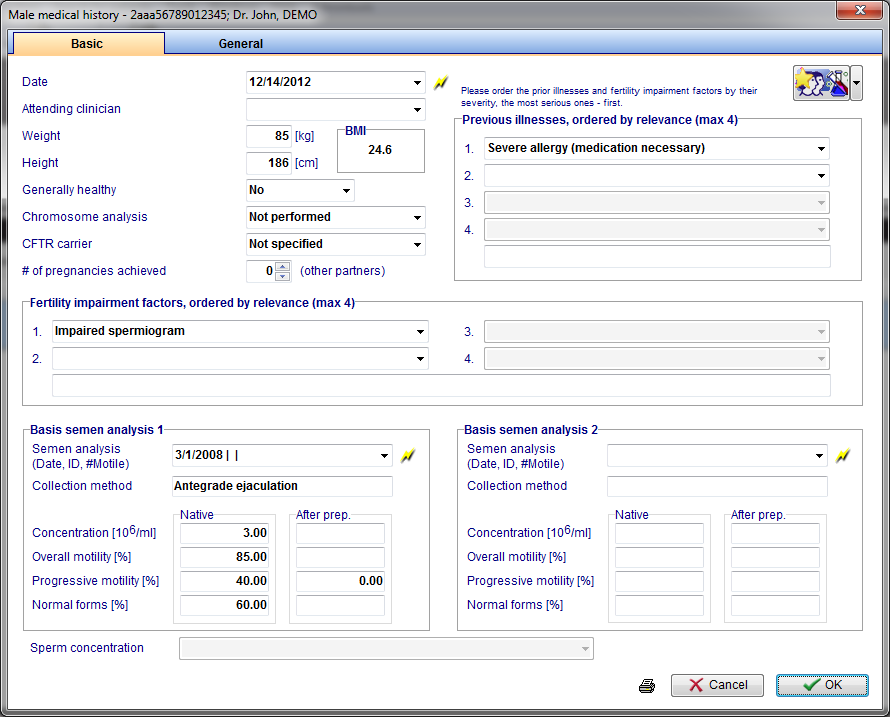Viewport: 890px width, 717px height.
Task: Open the Generally healthy dropdown
Action: click(x=346, y=190)
